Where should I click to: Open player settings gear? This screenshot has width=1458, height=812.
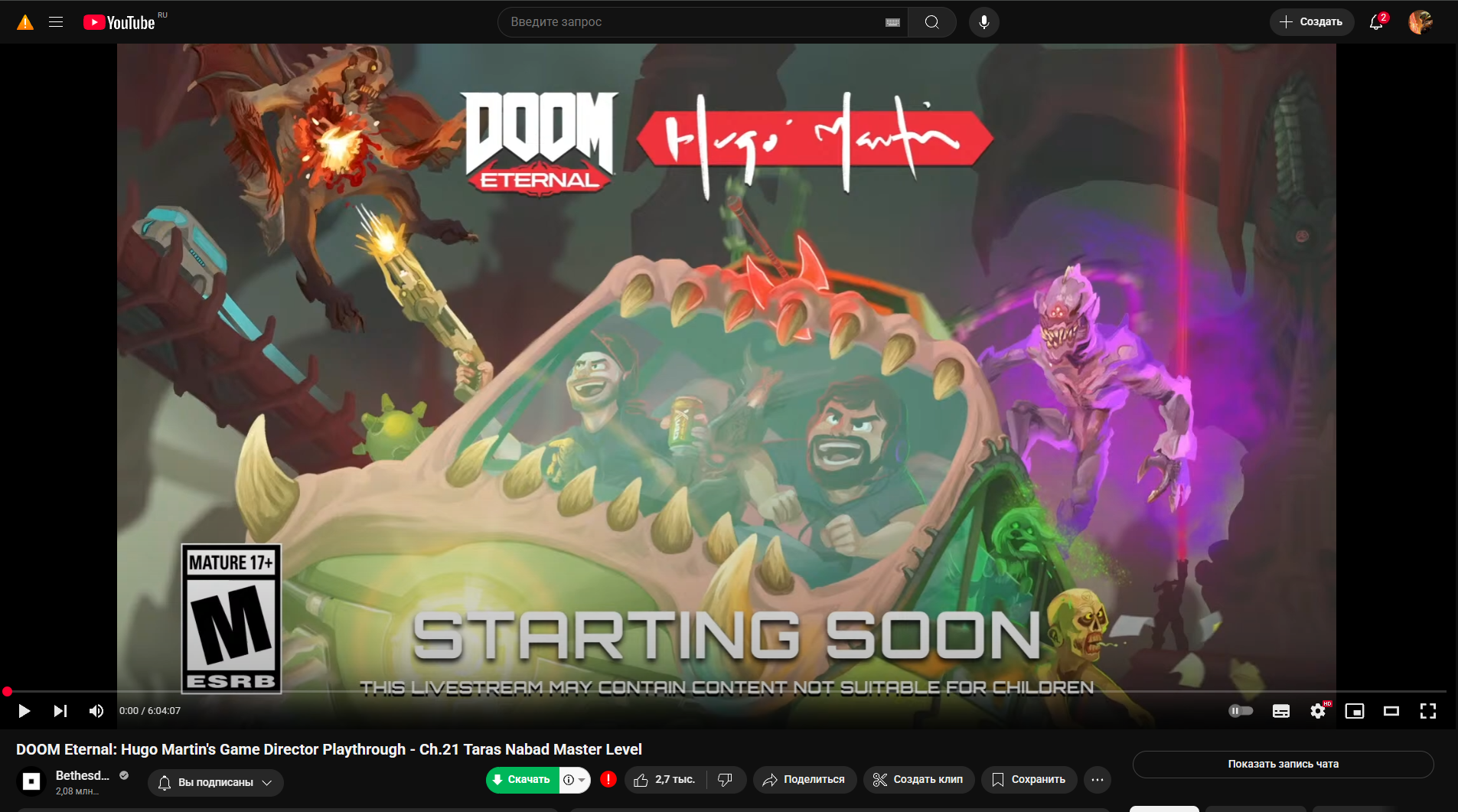[x=1318, y=711]
